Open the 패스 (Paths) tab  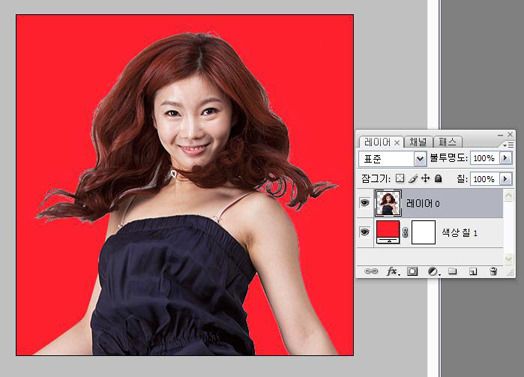point(447,142)
